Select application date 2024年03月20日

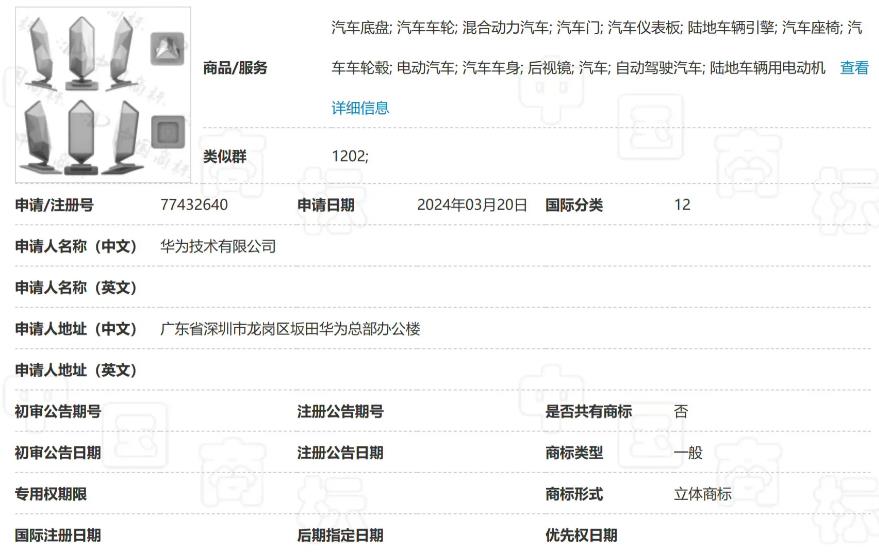tap(472, 205)
